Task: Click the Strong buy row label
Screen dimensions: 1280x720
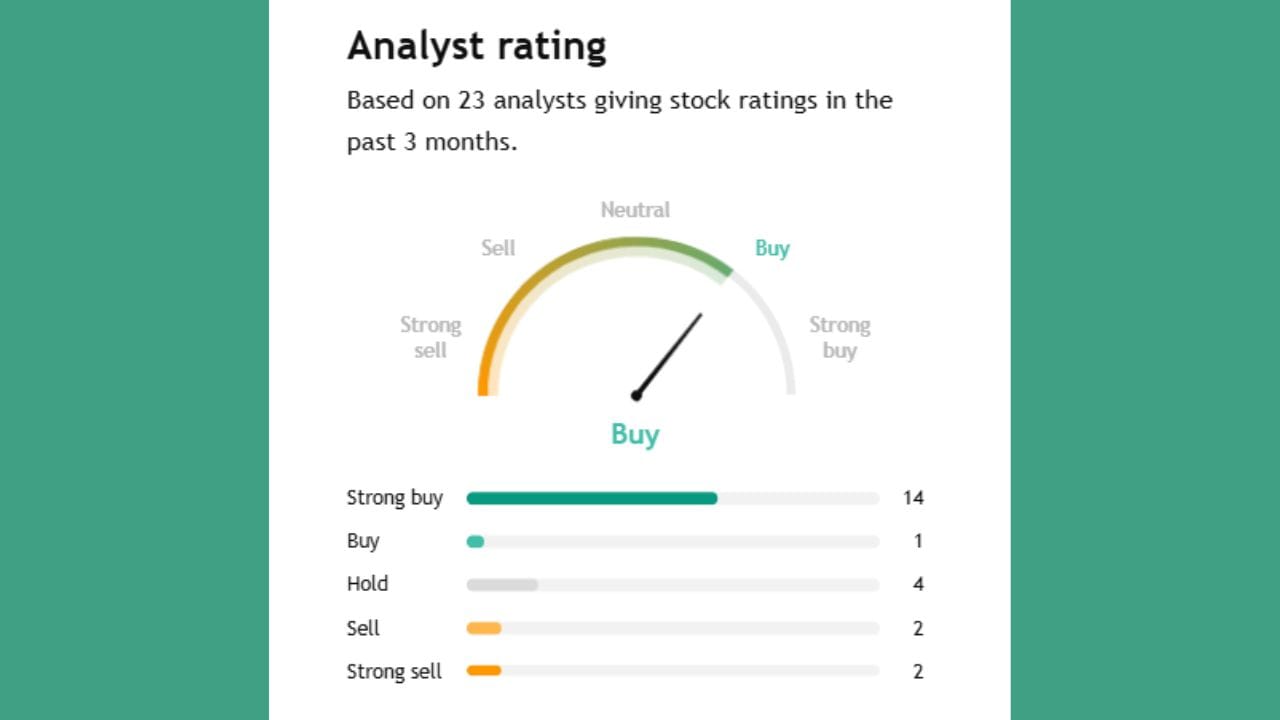Action: click(x=394, y=498)
